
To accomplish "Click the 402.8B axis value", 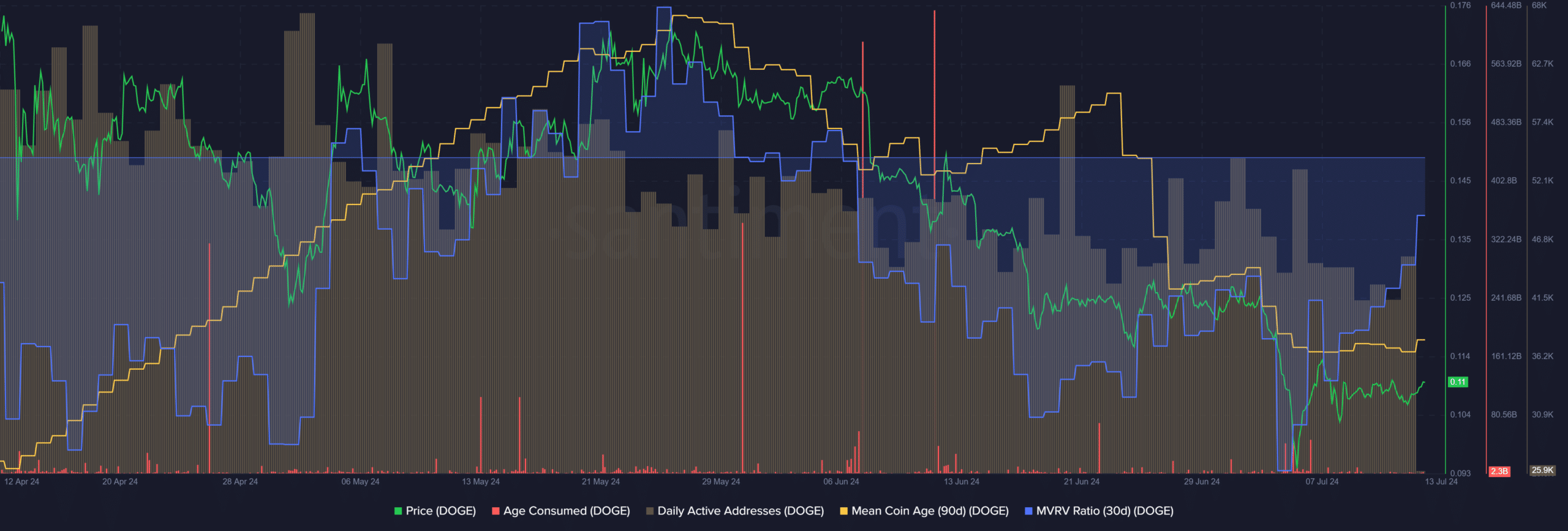I will coord(1504,181).
